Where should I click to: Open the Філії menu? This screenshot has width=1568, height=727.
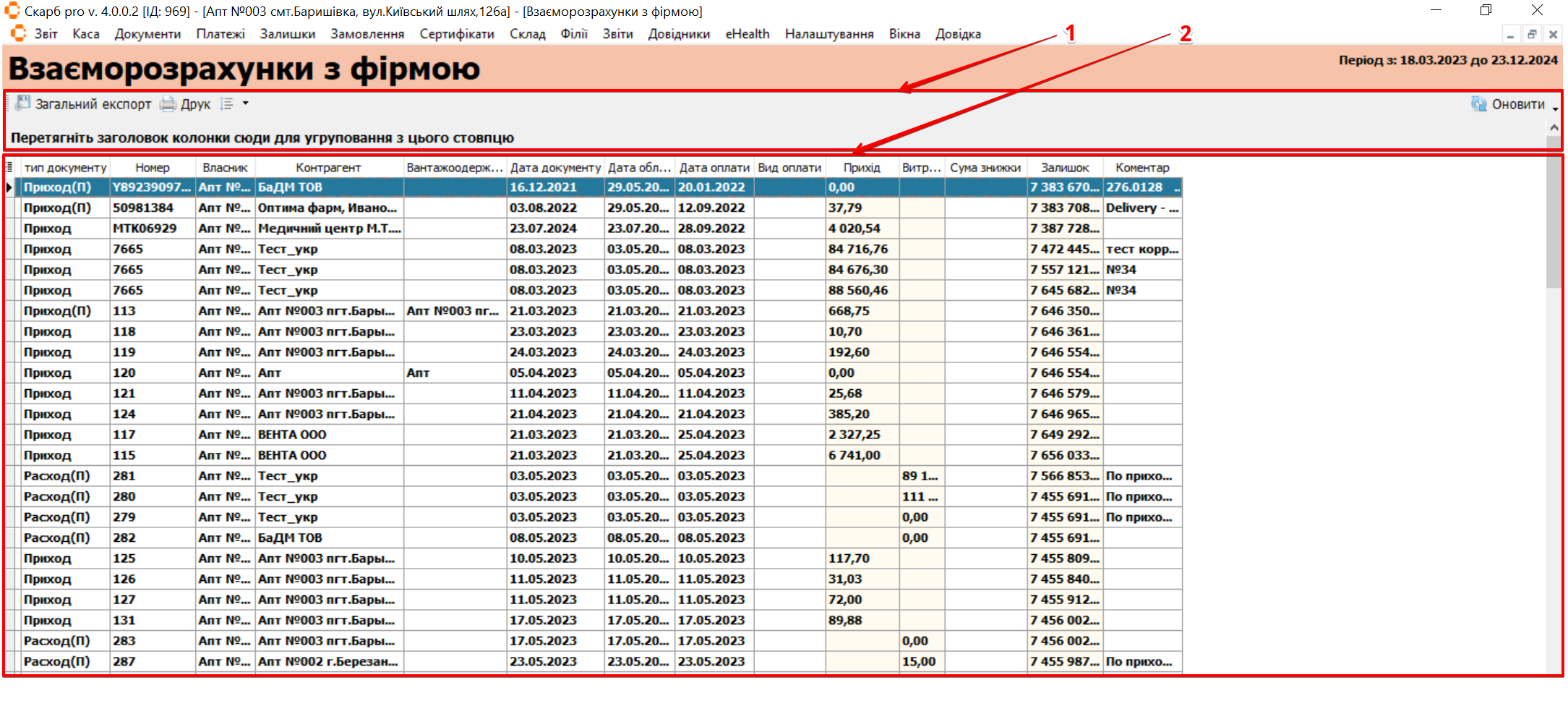click(574, 34)
